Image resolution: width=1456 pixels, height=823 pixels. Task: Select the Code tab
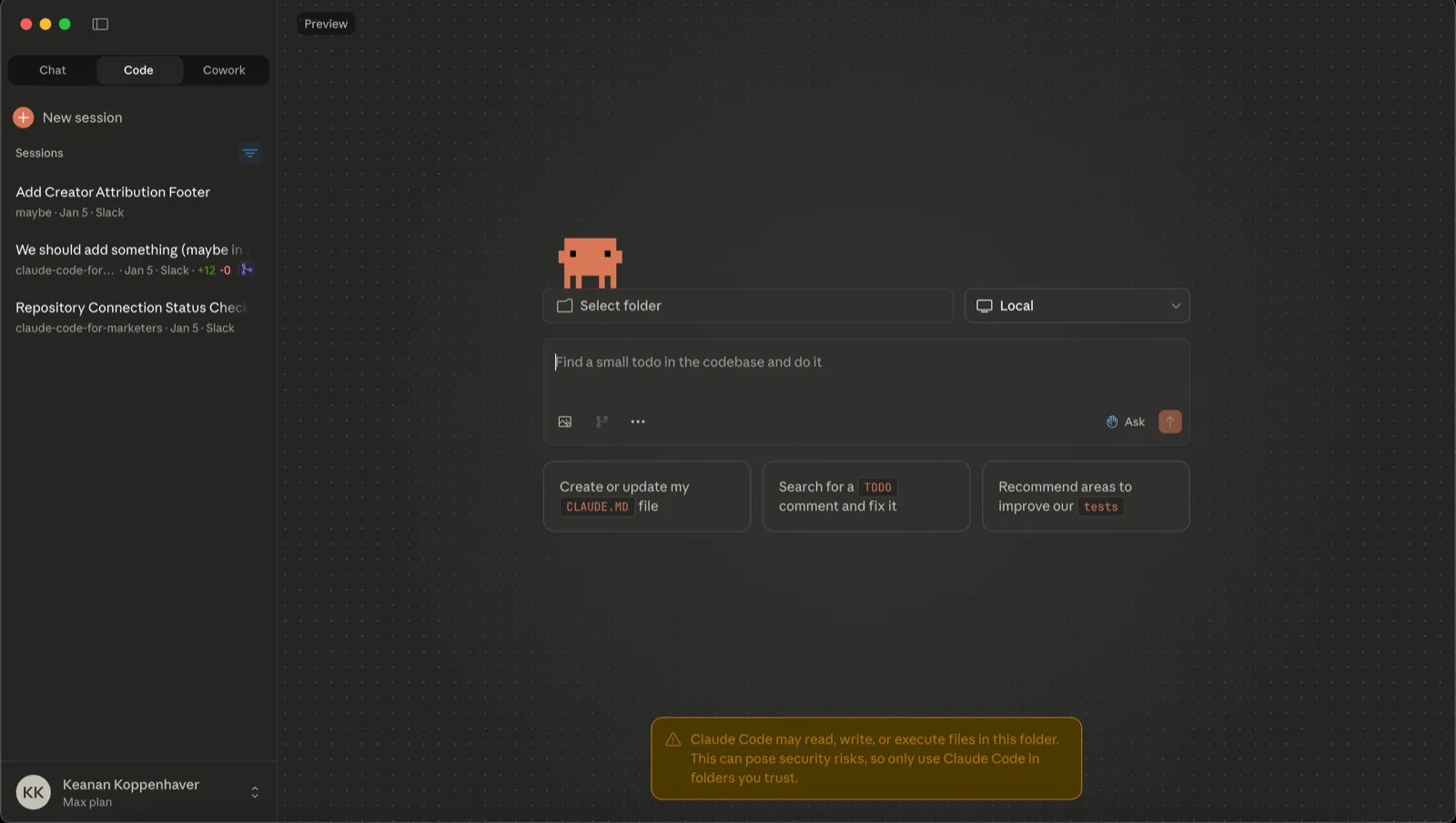coord(138,69)
